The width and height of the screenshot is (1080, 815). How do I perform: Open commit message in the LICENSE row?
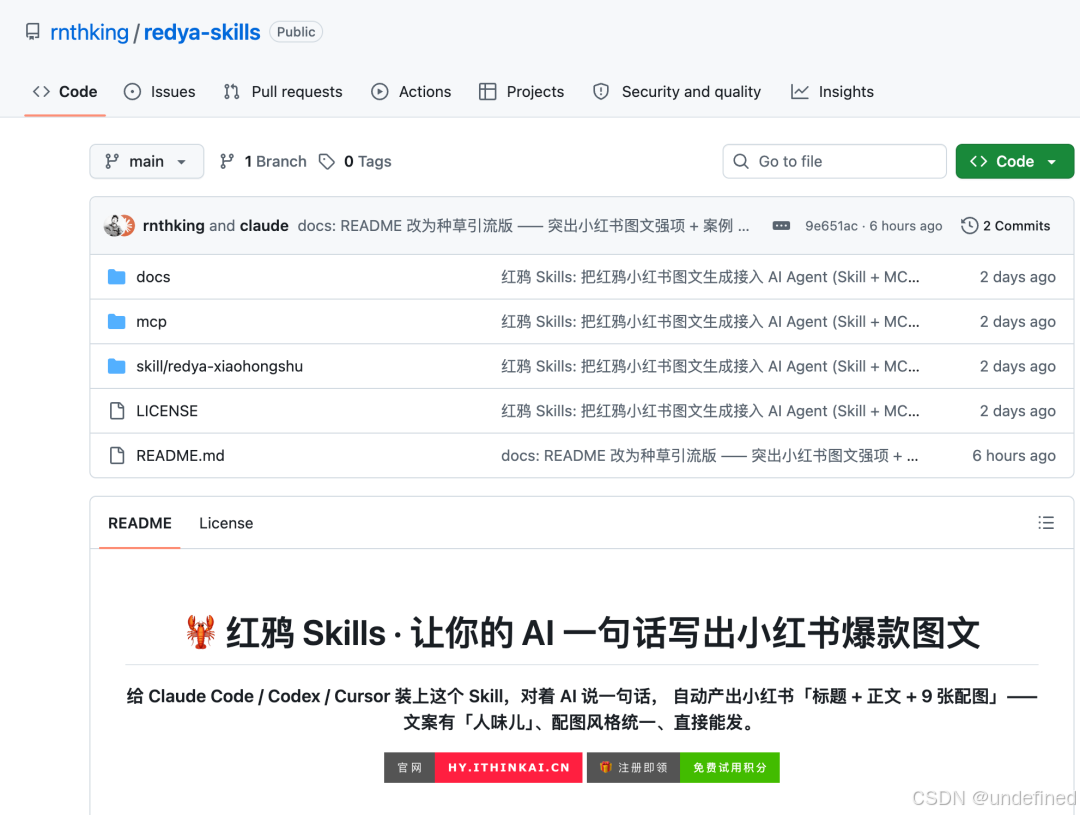710,411
